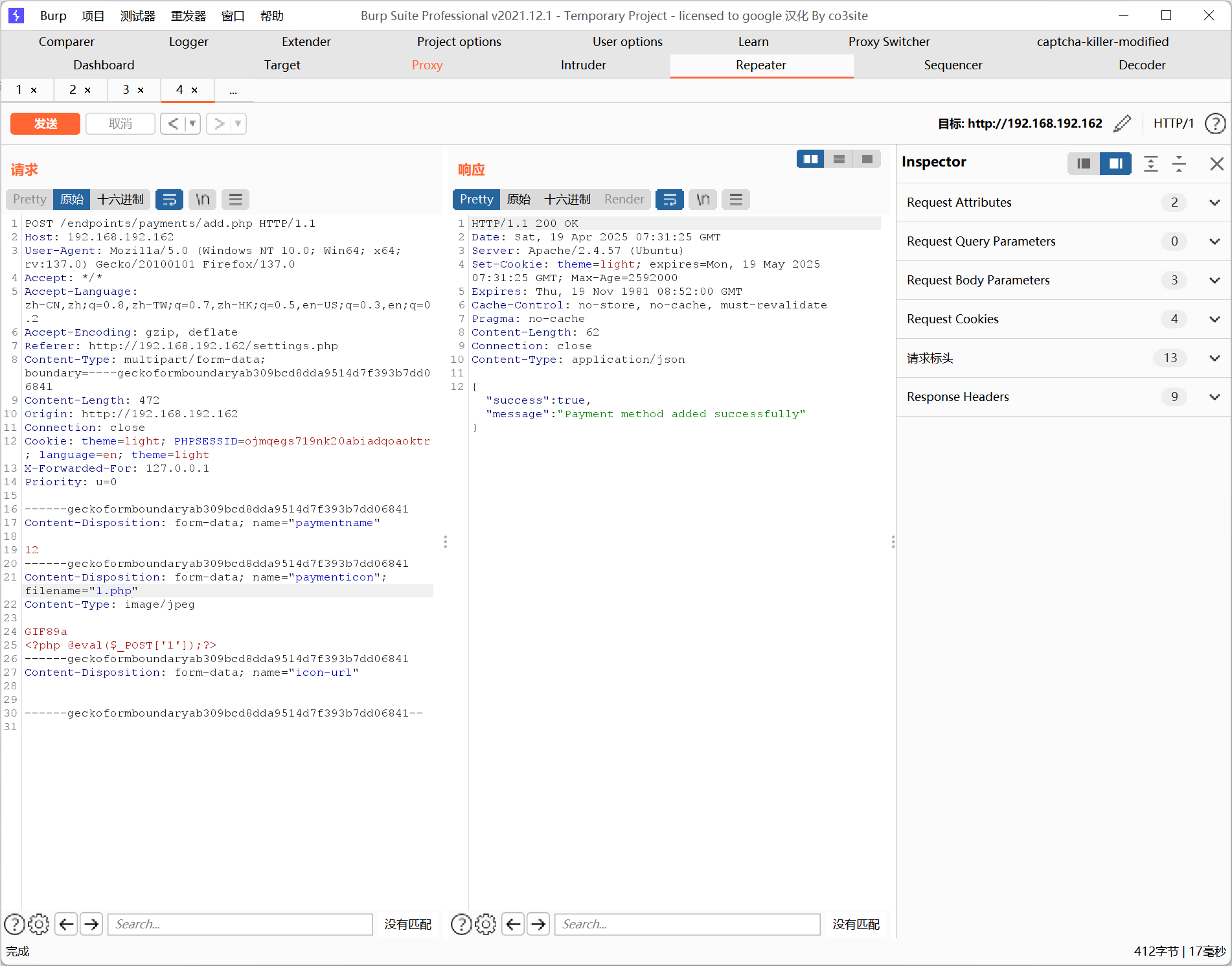The image size is (1232, 966).
Task: Click the response Search input field
Action: [687, 924]
